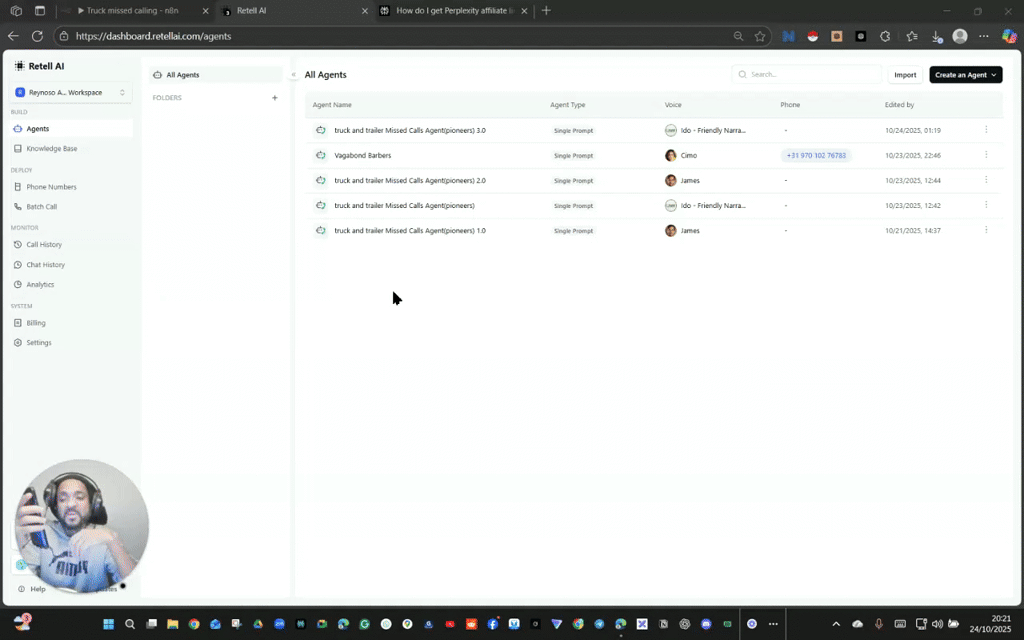
Task: Open browser extensions puzzle icon
Action: pos(885,37)
